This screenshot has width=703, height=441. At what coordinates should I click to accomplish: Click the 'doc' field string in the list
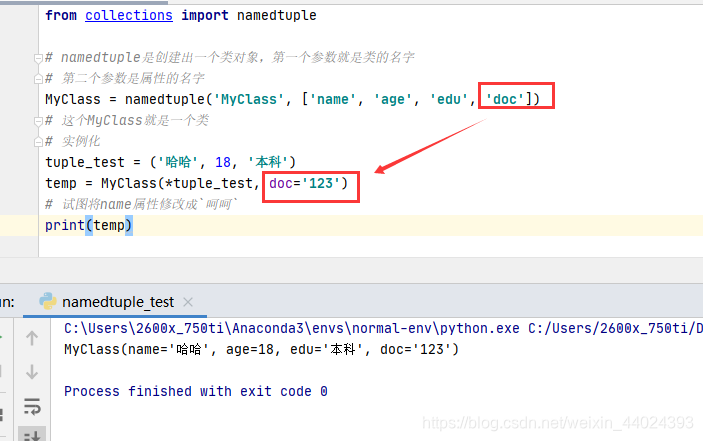(505, 99)
